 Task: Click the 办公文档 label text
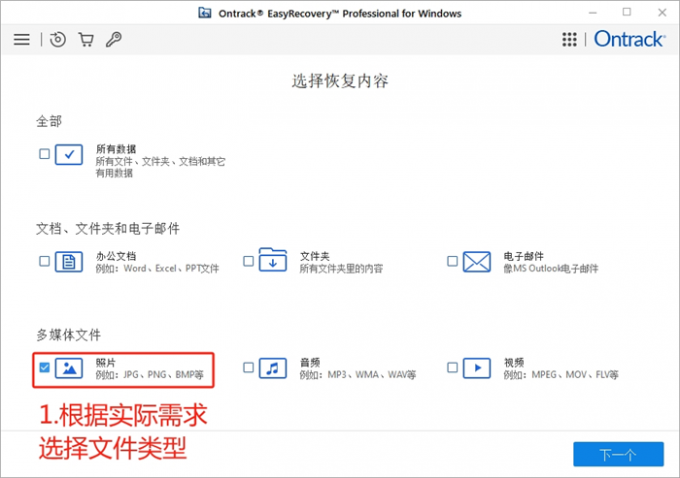(116, 256)
